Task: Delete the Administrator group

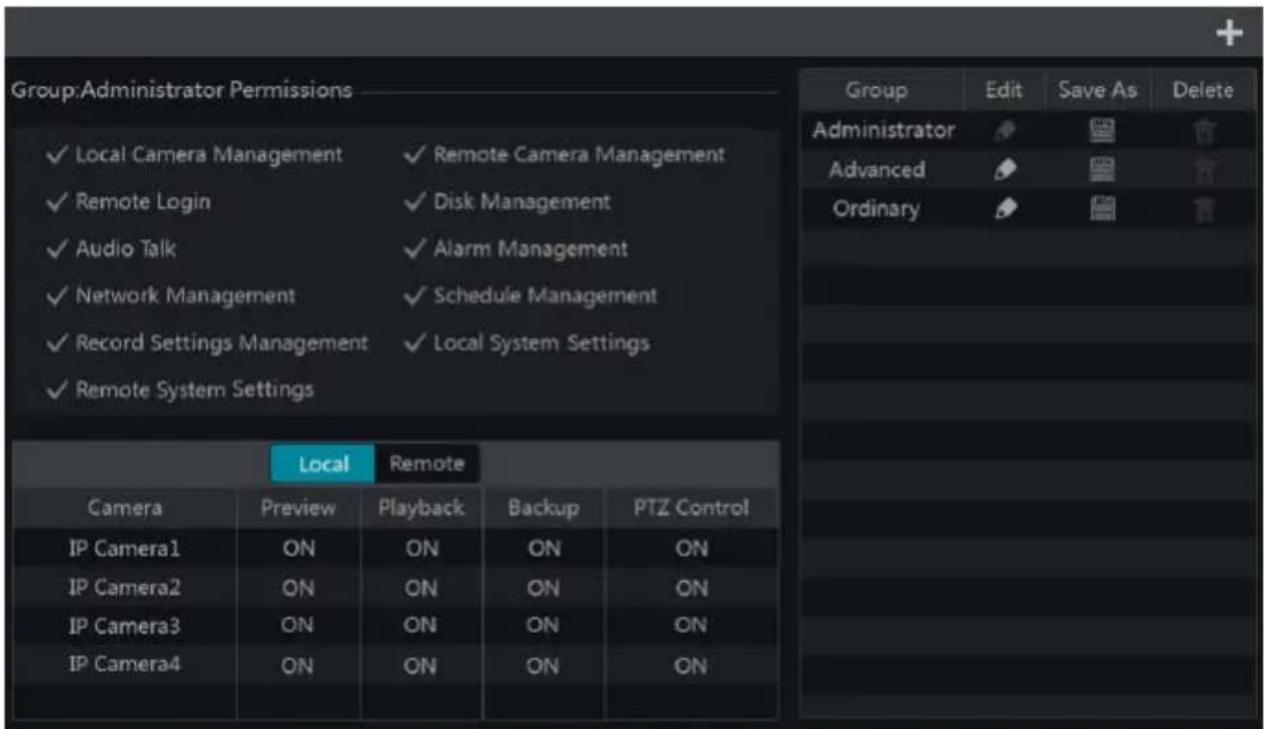Action: 1204,130
